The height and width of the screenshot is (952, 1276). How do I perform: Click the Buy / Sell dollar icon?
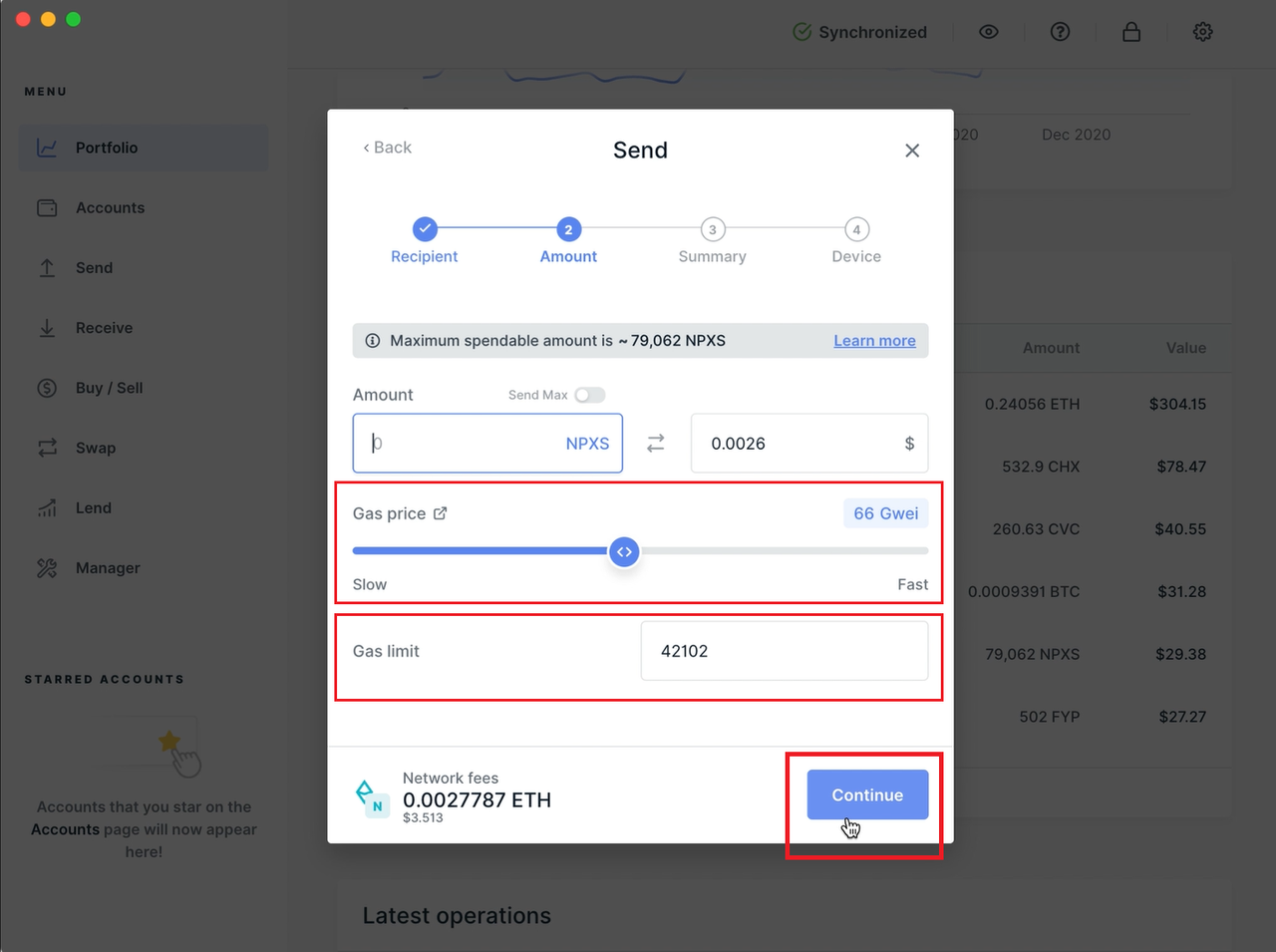[x=47, y=388]
